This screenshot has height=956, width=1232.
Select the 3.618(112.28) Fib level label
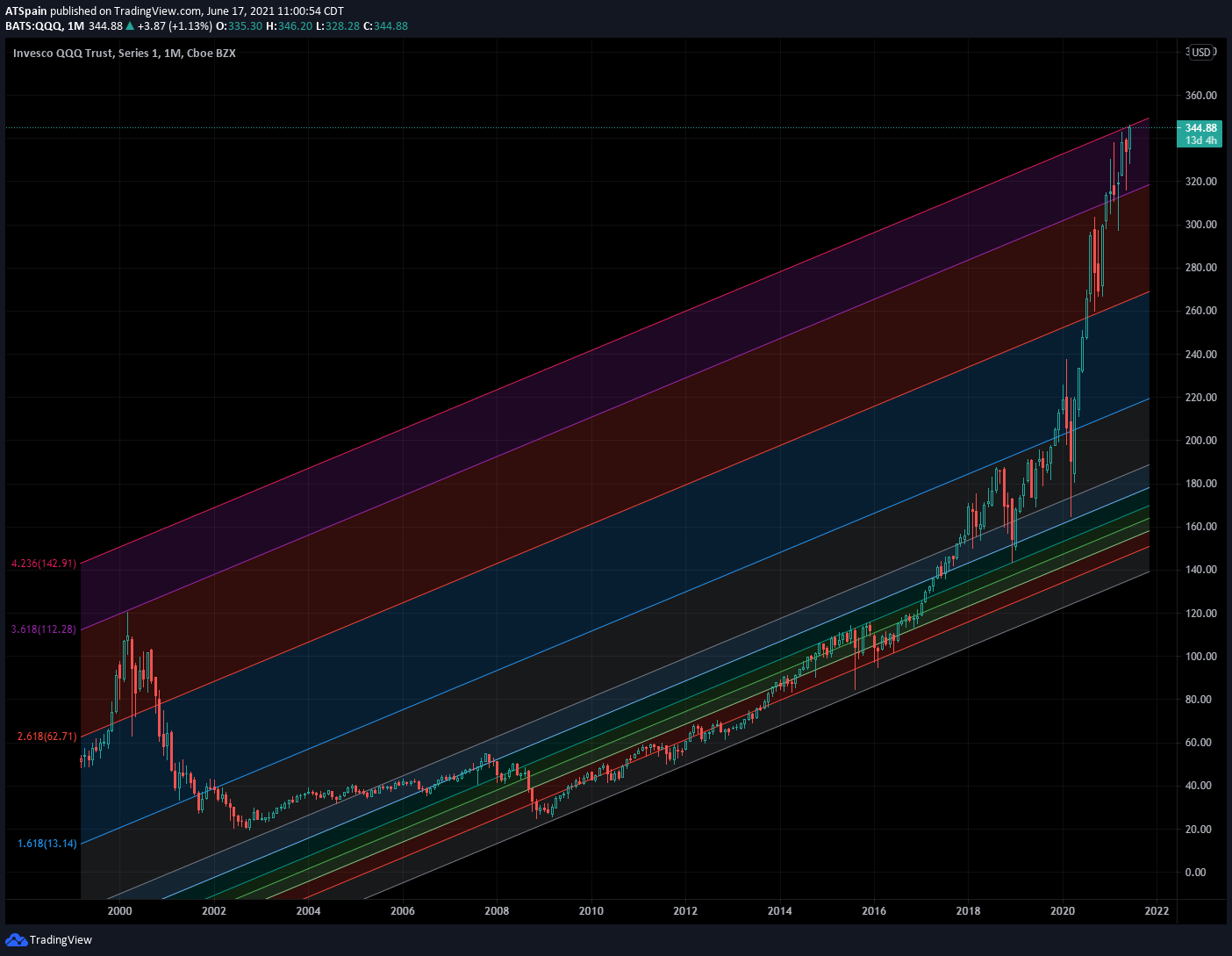(x=44, y=629)
